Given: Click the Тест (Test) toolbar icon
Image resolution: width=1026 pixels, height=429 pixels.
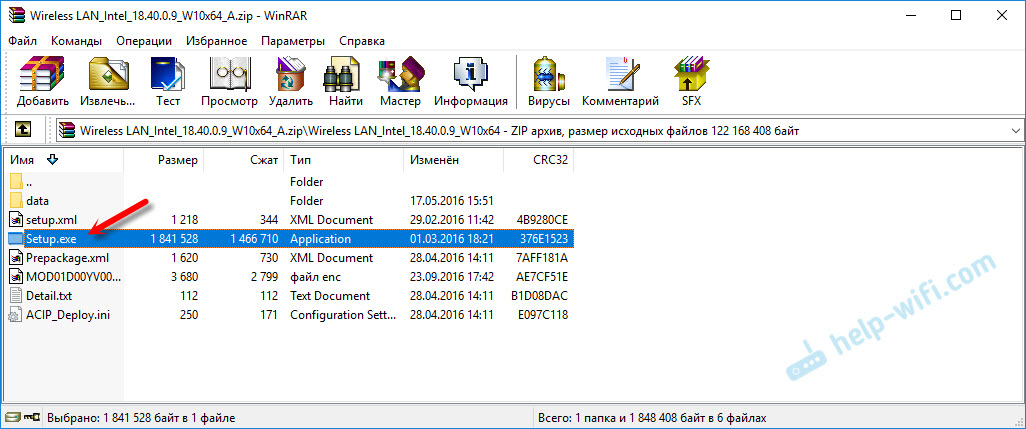Looking at the screenshot, I should point(167,80).
